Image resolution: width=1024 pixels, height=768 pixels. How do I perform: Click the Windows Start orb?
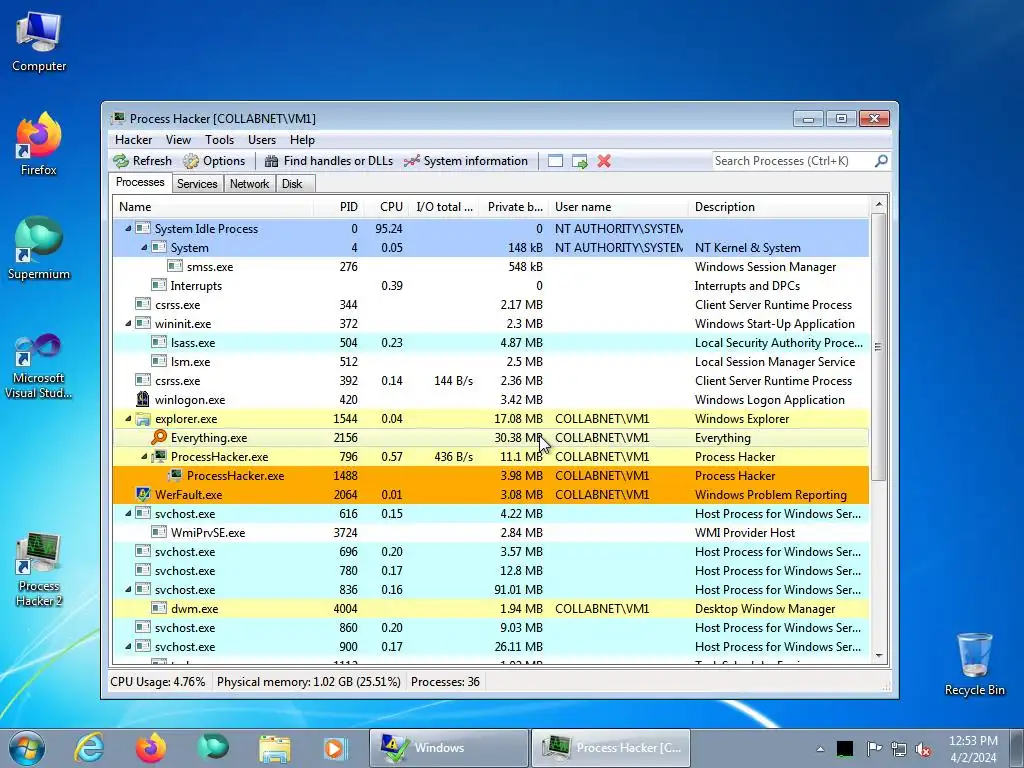(x=27, y=748)
